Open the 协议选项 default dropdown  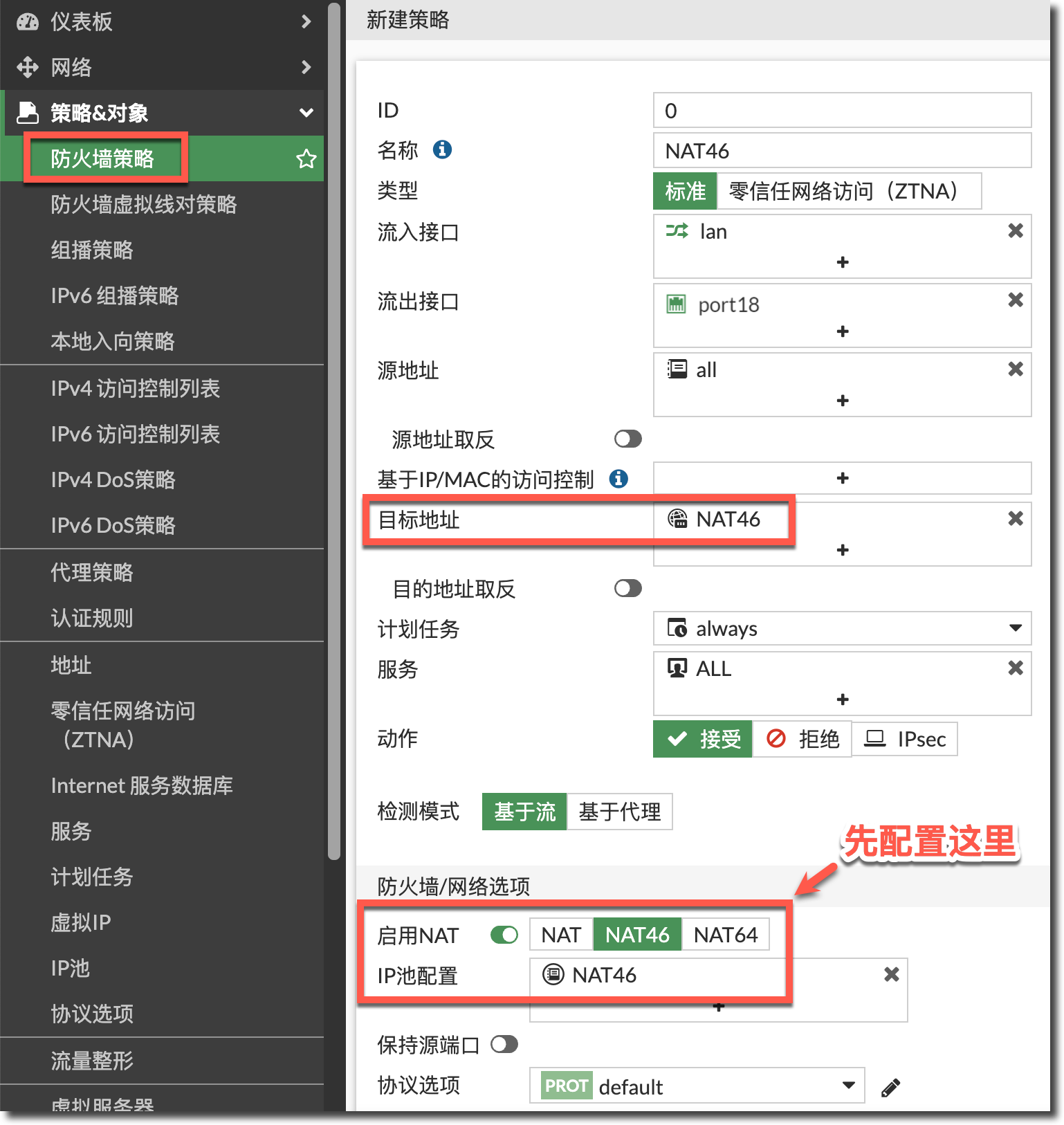(697, 1086)
